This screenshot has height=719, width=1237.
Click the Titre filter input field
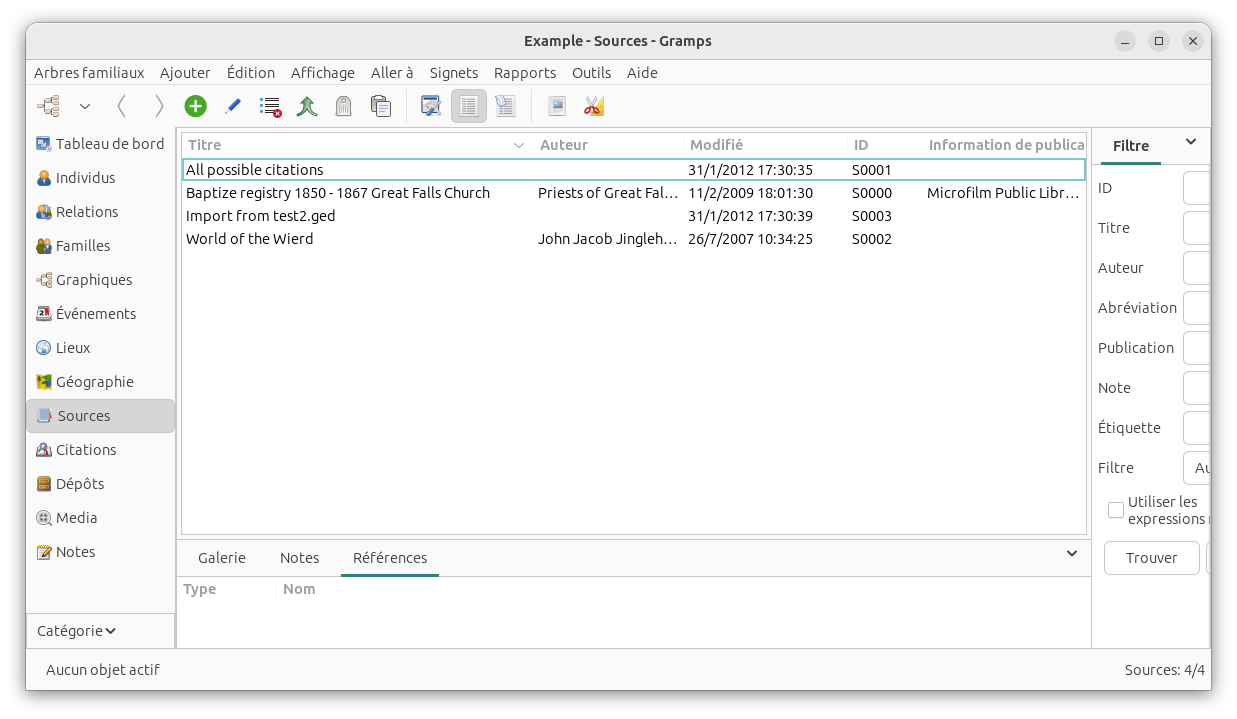click(x=1197, y=228)
